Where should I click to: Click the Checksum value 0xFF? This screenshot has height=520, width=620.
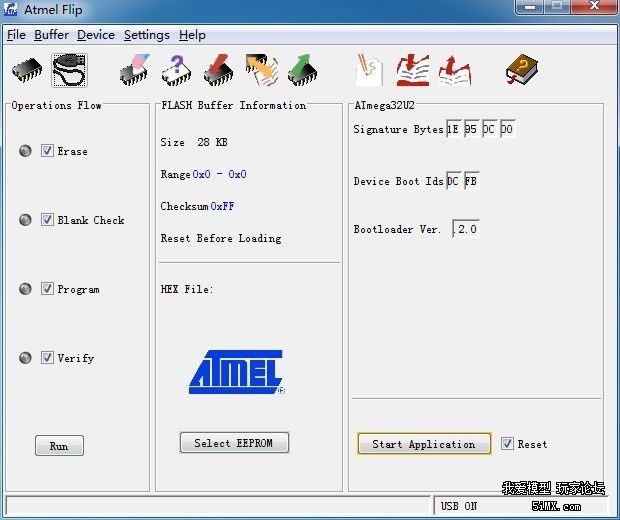[x=222, y=206]
